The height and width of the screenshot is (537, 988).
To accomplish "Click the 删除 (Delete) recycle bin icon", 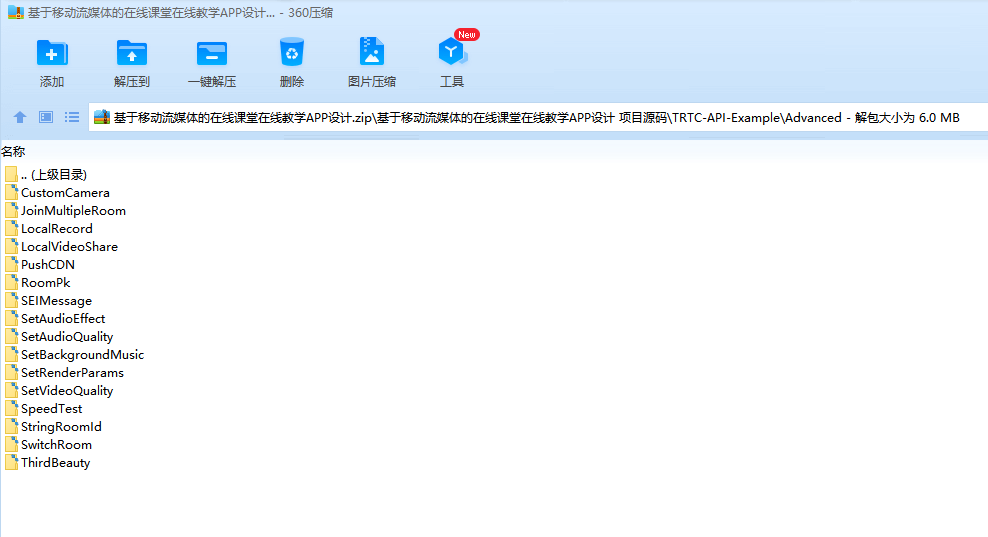I will coord(292,52).
